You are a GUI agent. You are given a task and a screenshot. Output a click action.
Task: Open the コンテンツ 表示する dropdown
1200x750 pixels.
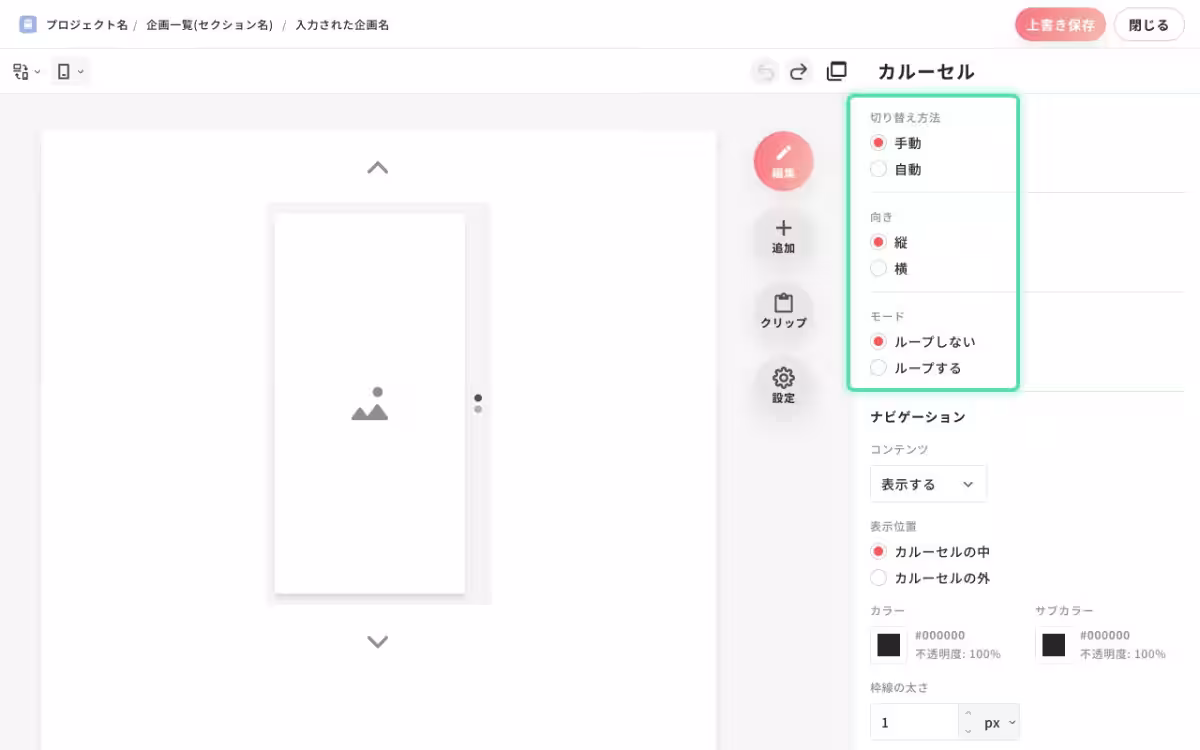[928, 483]
